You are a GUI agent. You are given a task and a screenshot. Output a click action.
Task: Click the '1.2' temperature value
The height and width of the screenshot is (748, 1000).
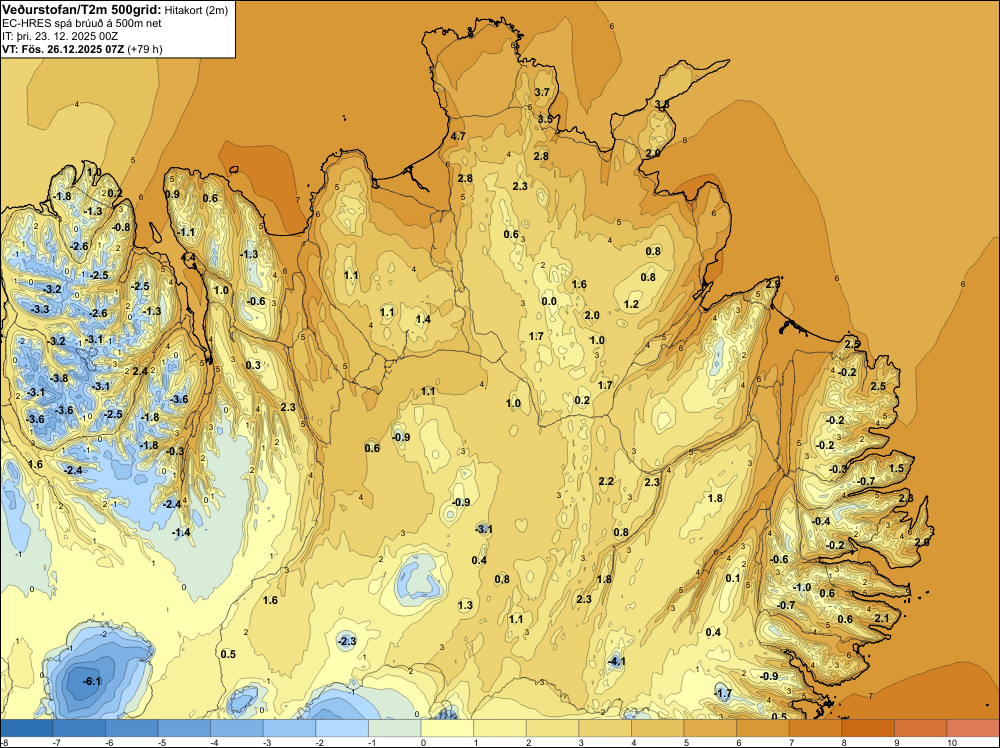[x=631, y=304]
